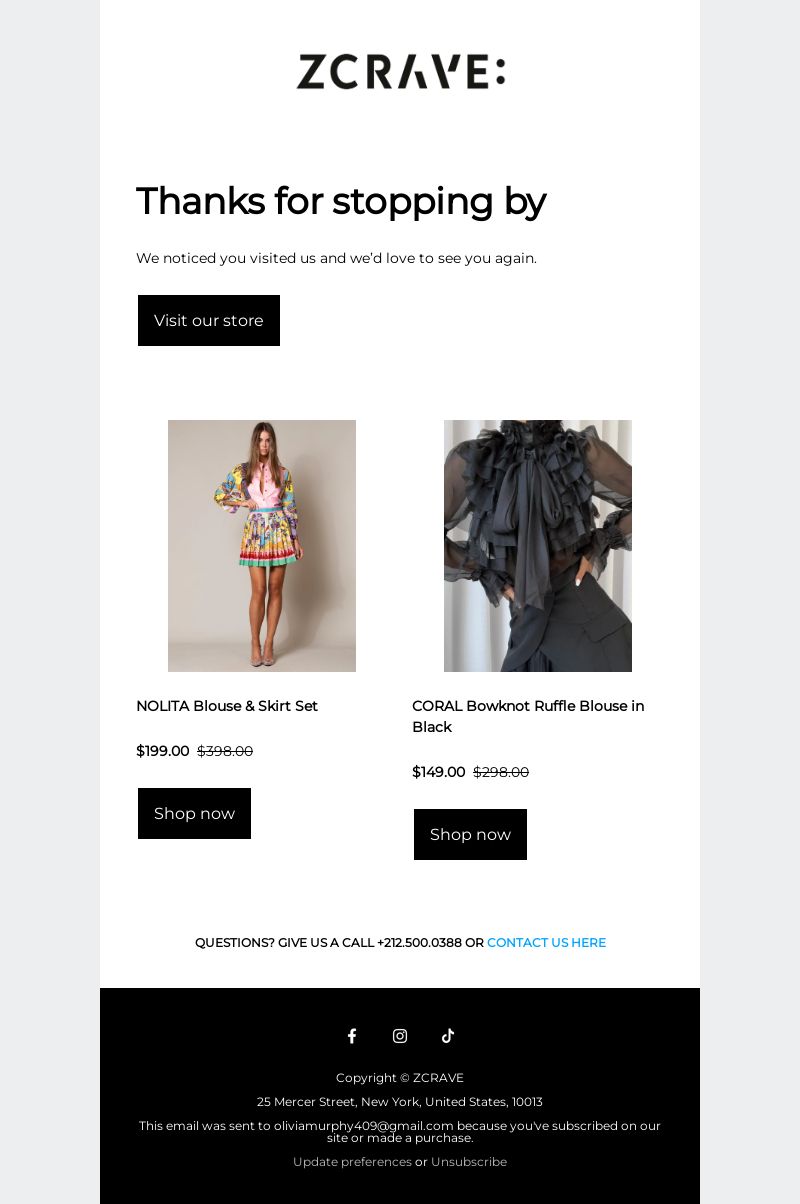Shop now for CORAL Bowknot Ruffle Blouse
The width and height of the screenshot is (800, 1204).
point(470,834)
